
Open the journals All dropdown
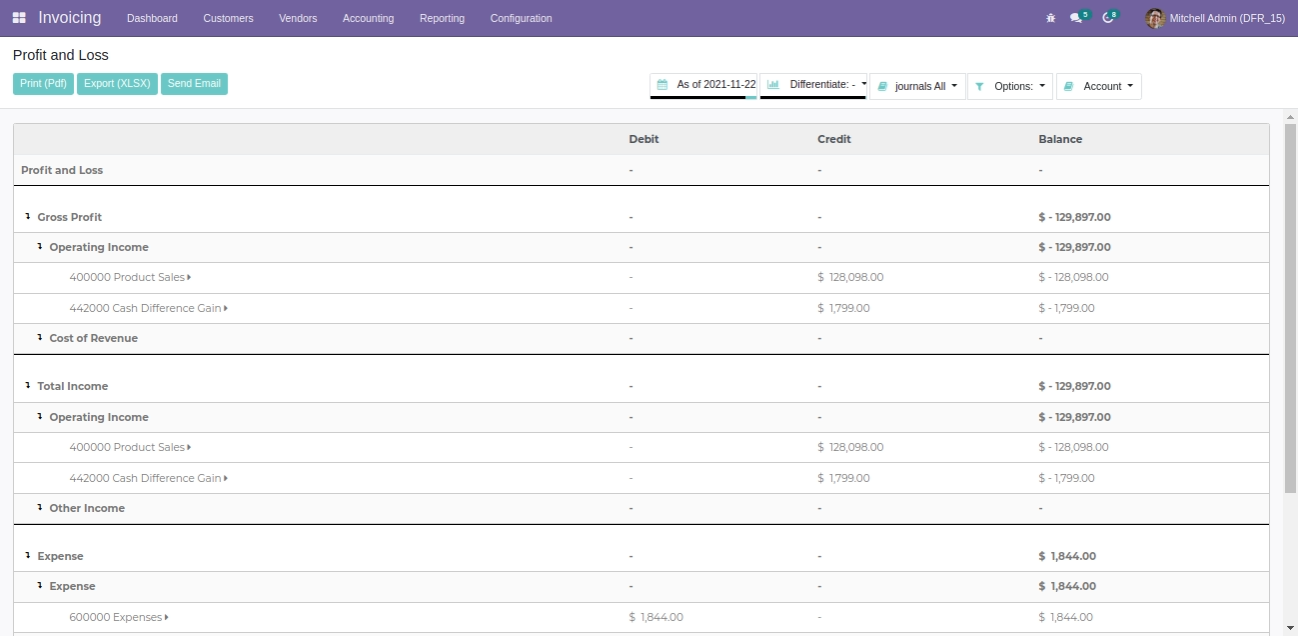click(917, 86)
